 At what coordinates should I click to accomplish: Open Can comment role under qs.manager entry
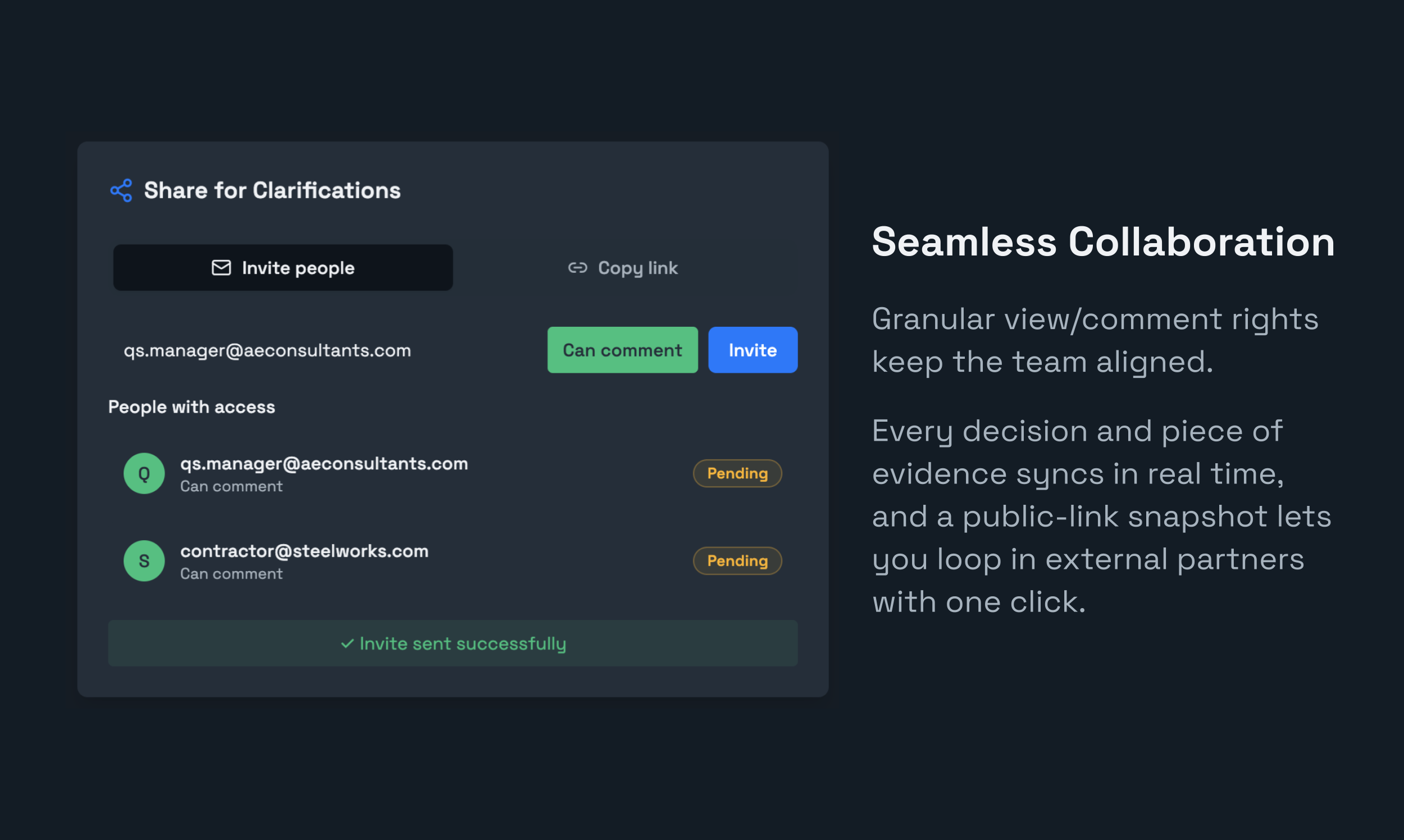pos(231,486)
